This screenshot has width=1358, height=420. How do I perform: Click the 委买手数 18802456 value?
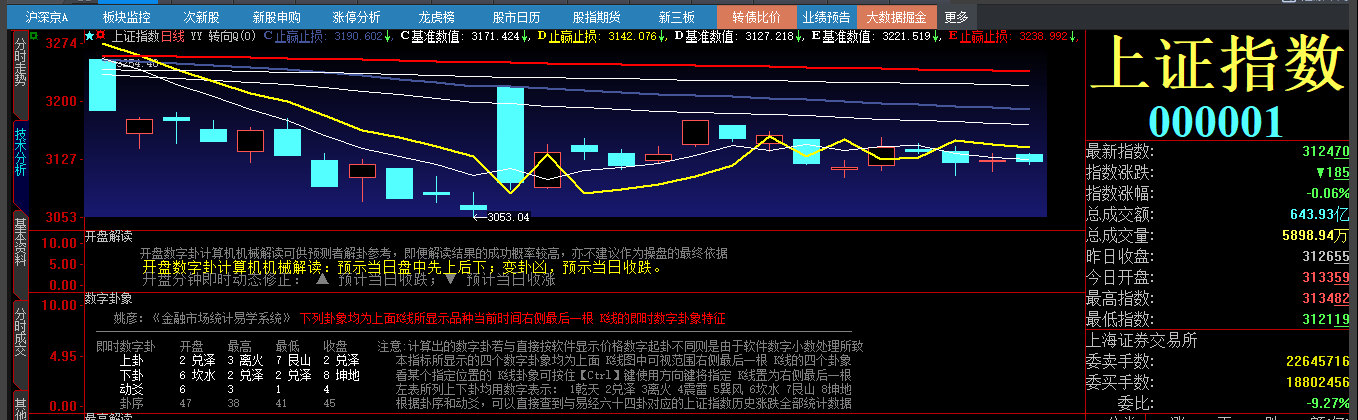click(x=1318, y=382)
